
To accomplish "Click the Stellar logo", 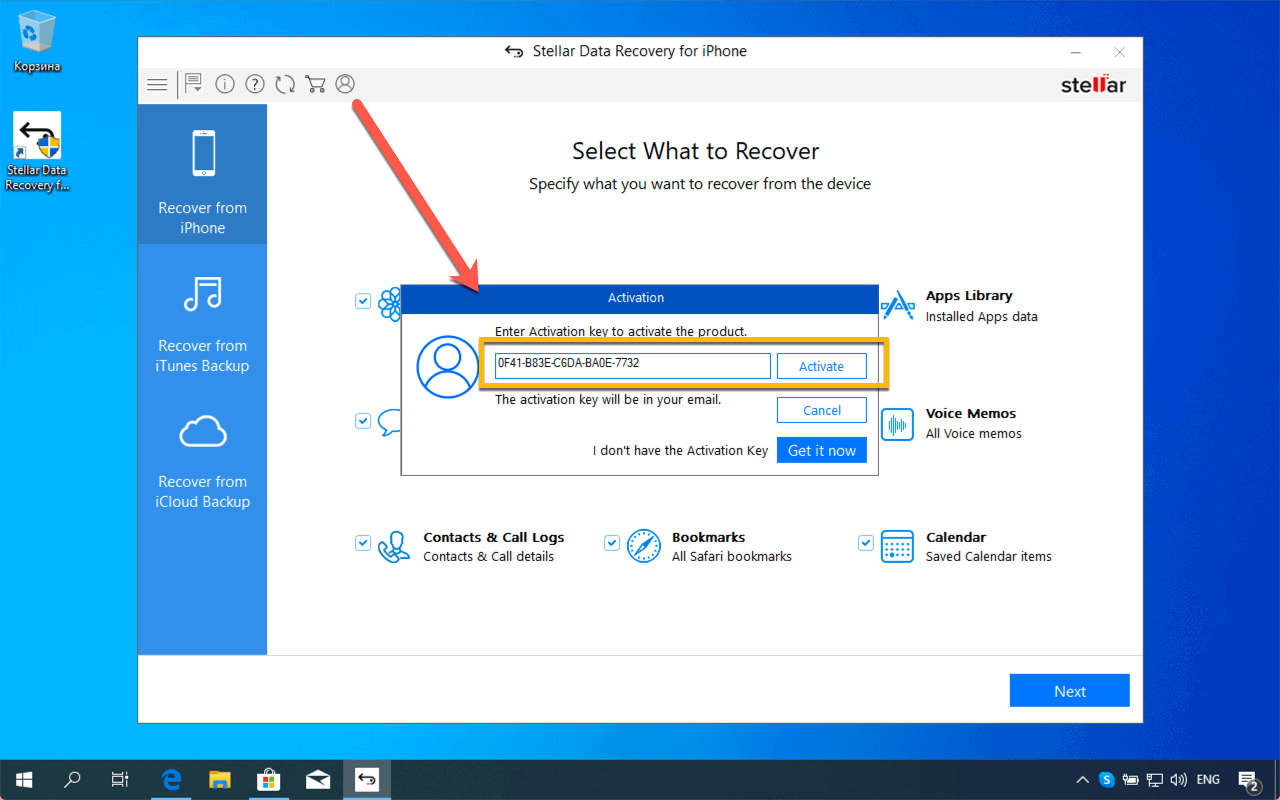I will 1093,84.
